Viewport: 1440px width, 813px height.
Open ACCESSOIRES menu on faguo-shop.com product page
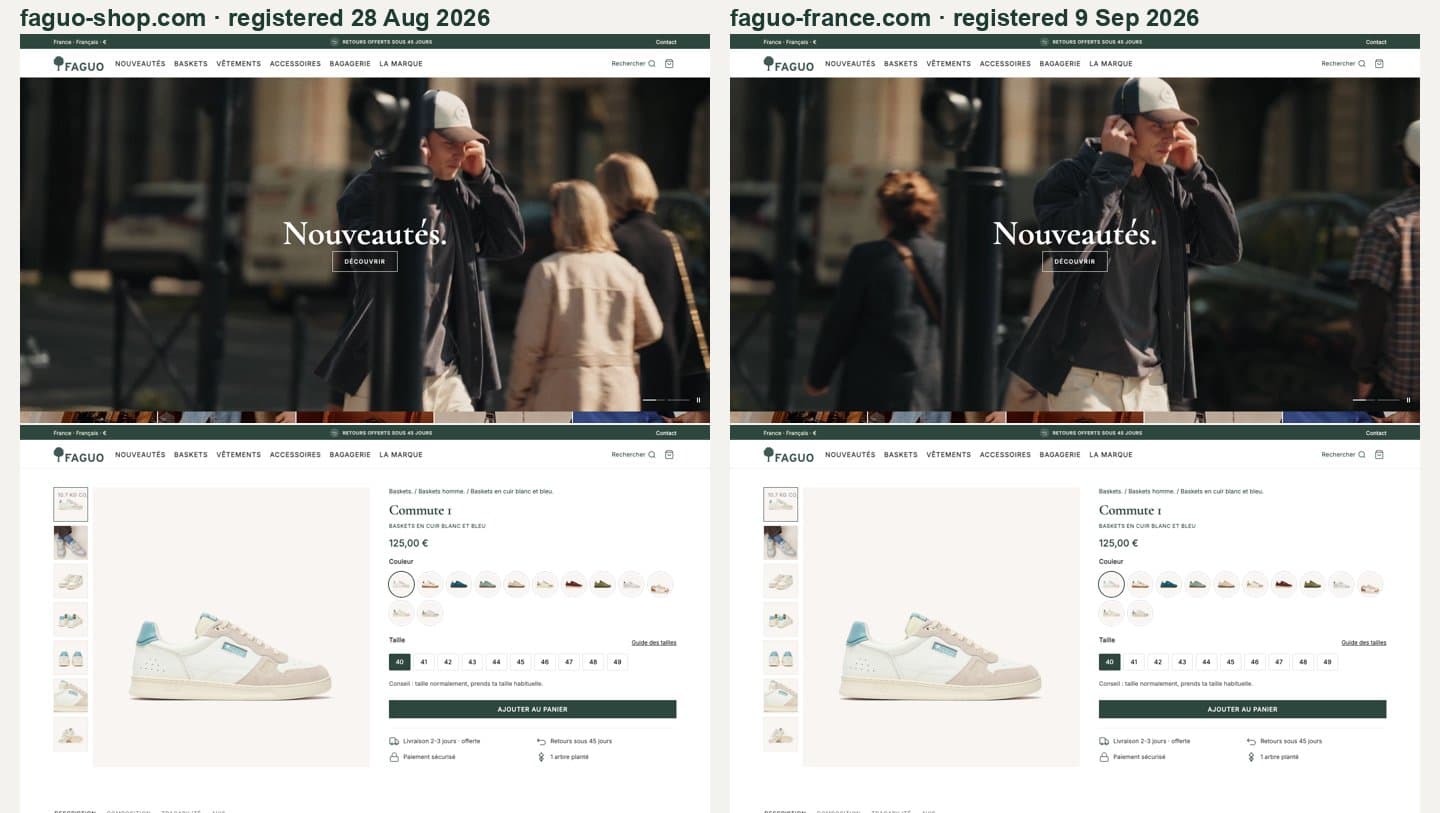pos(295,454)
